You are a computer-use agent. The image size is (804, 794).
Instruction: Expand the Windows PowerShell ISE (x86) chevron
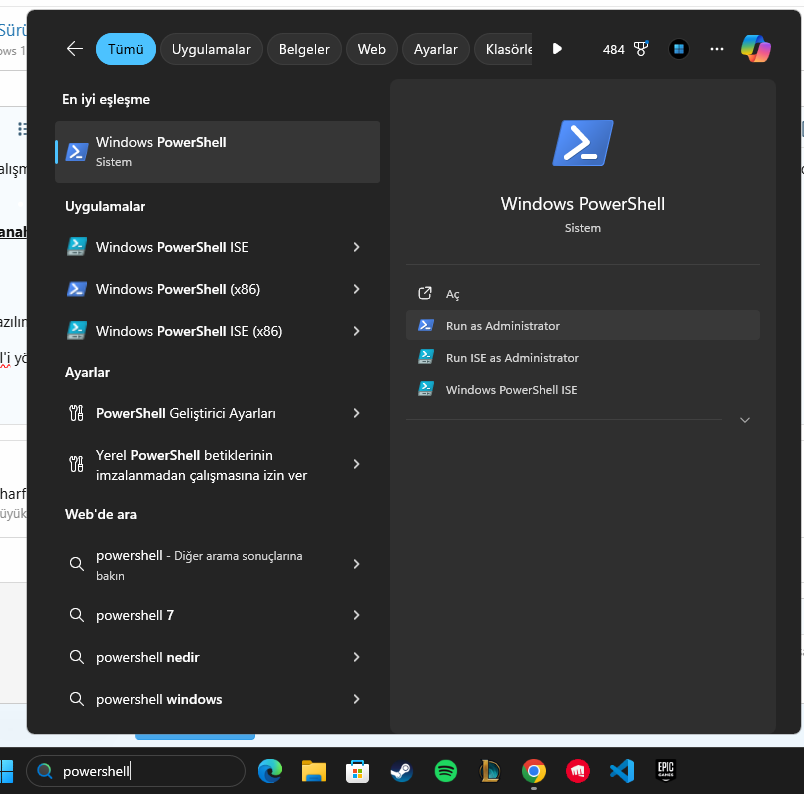click(356, 331)
